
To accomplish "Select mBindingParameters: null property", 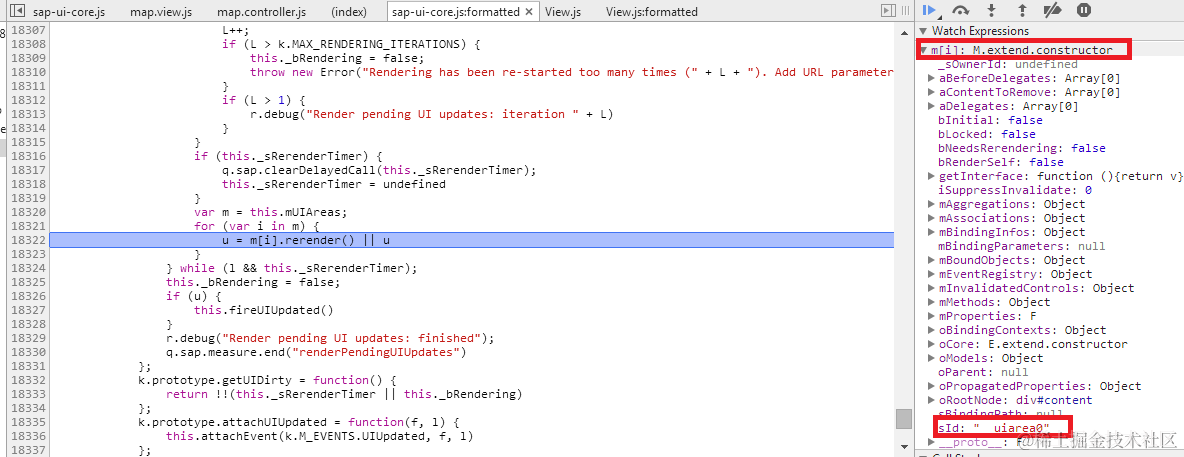I will [1022, 246].
